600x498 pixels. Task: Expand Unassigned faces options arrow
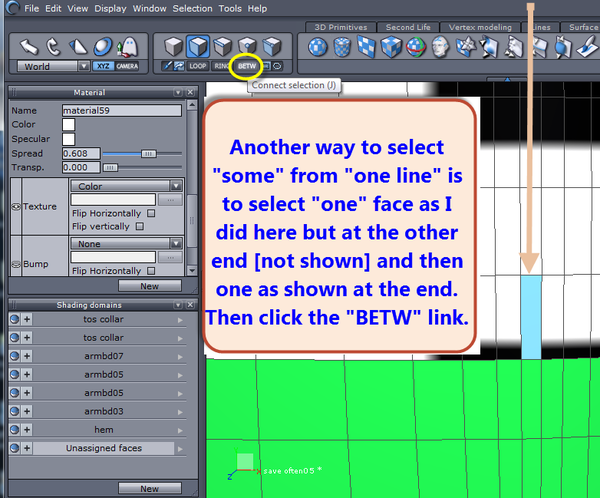[180, 449]
